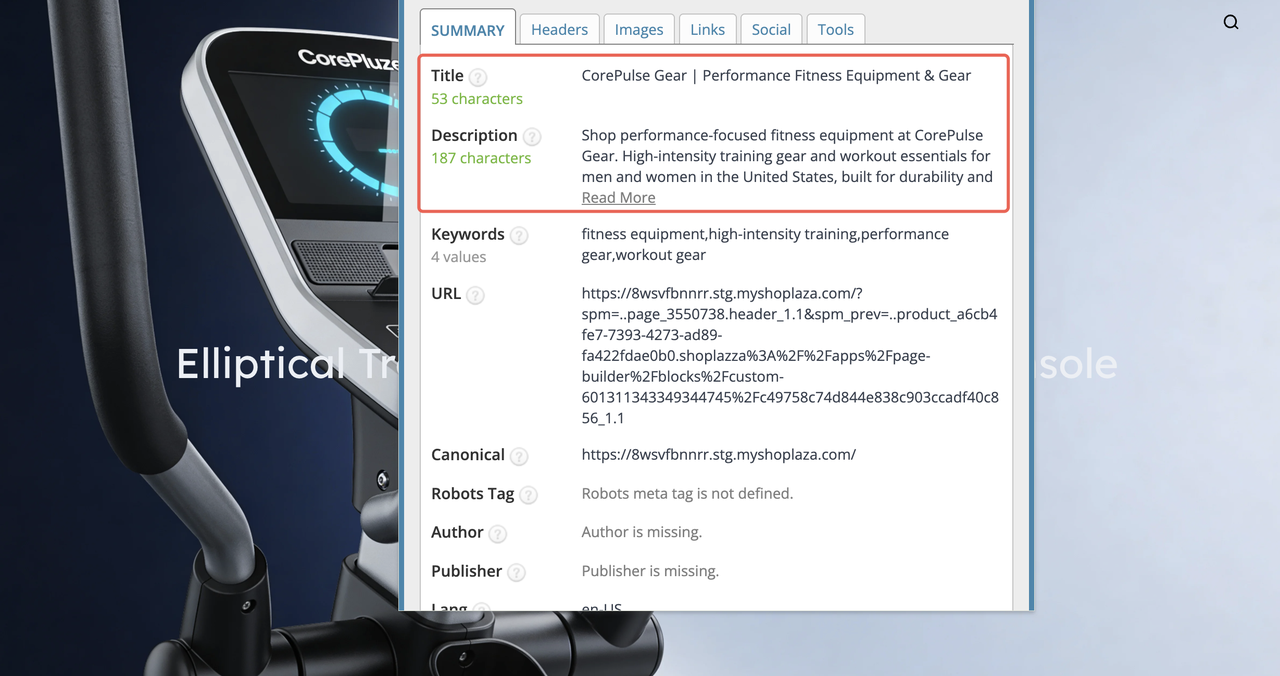This screenshot has width=1280, height=676.
Task: Open the Images tab
Action: tap(639, 29)
